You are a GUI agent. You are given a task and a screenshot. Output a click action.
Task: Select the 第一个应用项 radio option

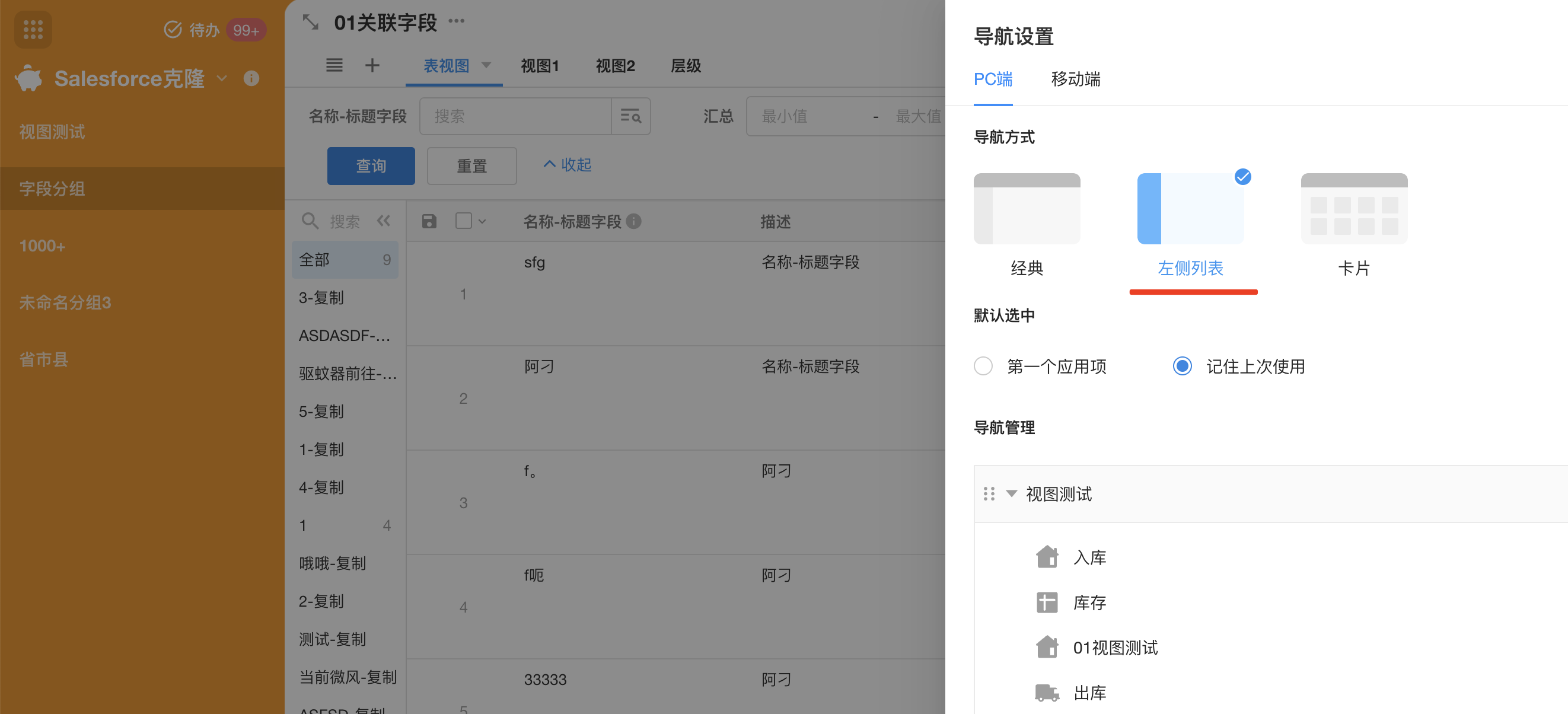click(x=983, y=366)
